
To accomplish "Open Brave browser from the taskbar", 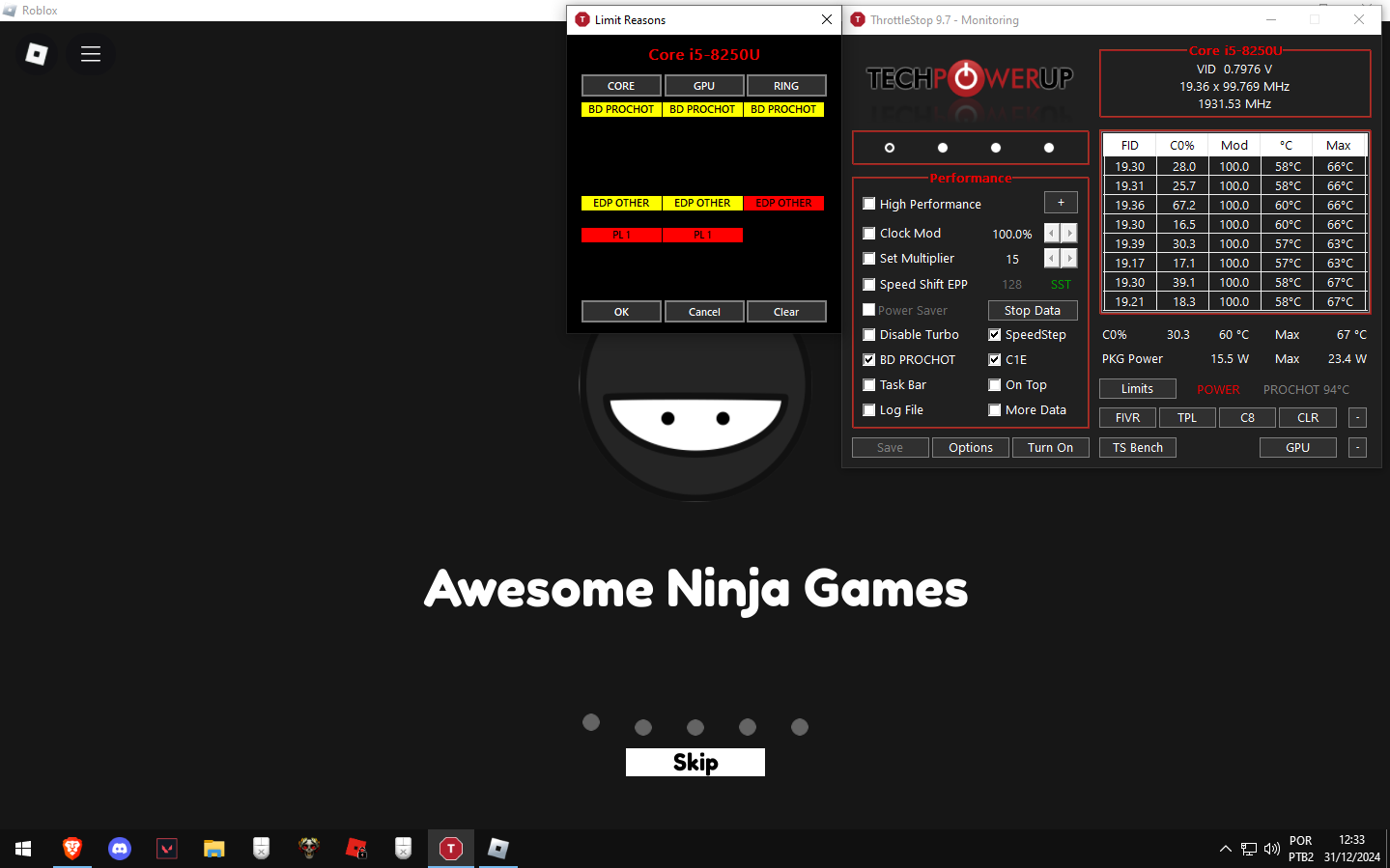I will (x=72, y=849).
